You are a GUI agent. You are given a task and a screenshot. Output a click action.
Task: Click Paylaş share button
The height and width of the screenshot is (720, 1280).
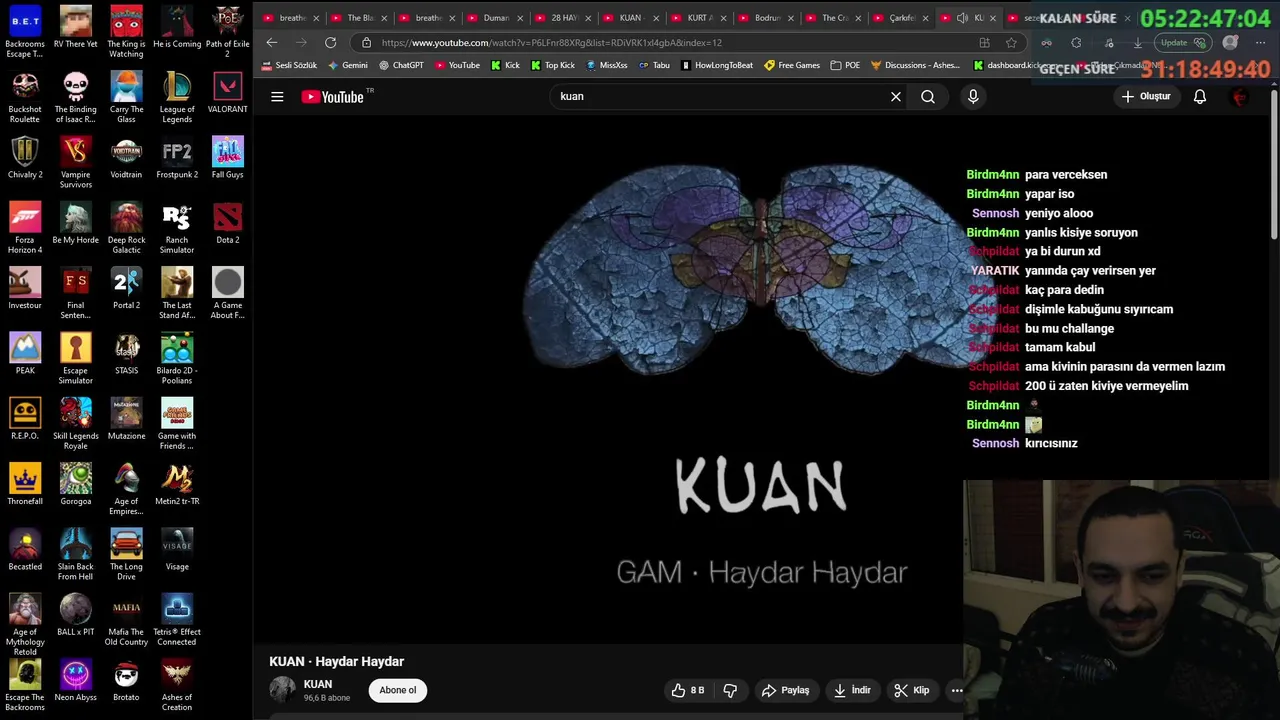tap(785, 690)
